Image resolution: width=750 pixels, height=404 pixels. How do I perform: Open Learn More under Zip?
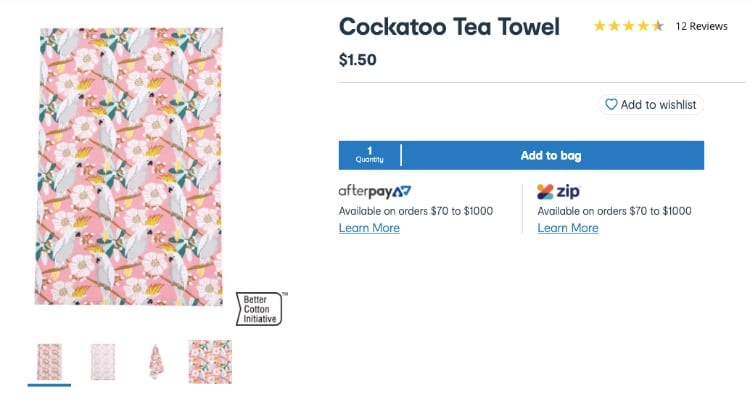568,228
